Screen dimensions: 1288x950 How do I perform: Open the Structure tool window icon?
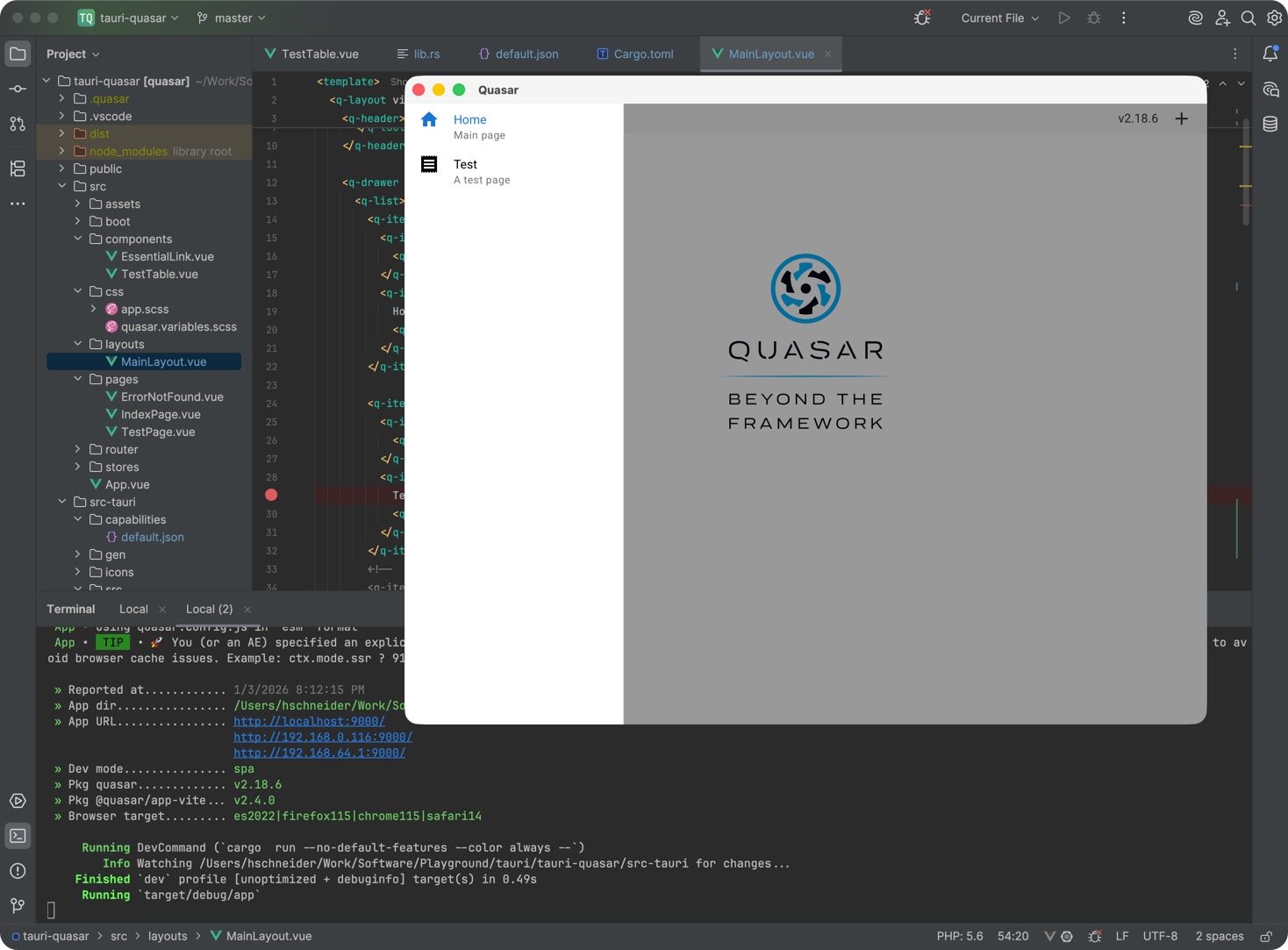pos(18,168)
